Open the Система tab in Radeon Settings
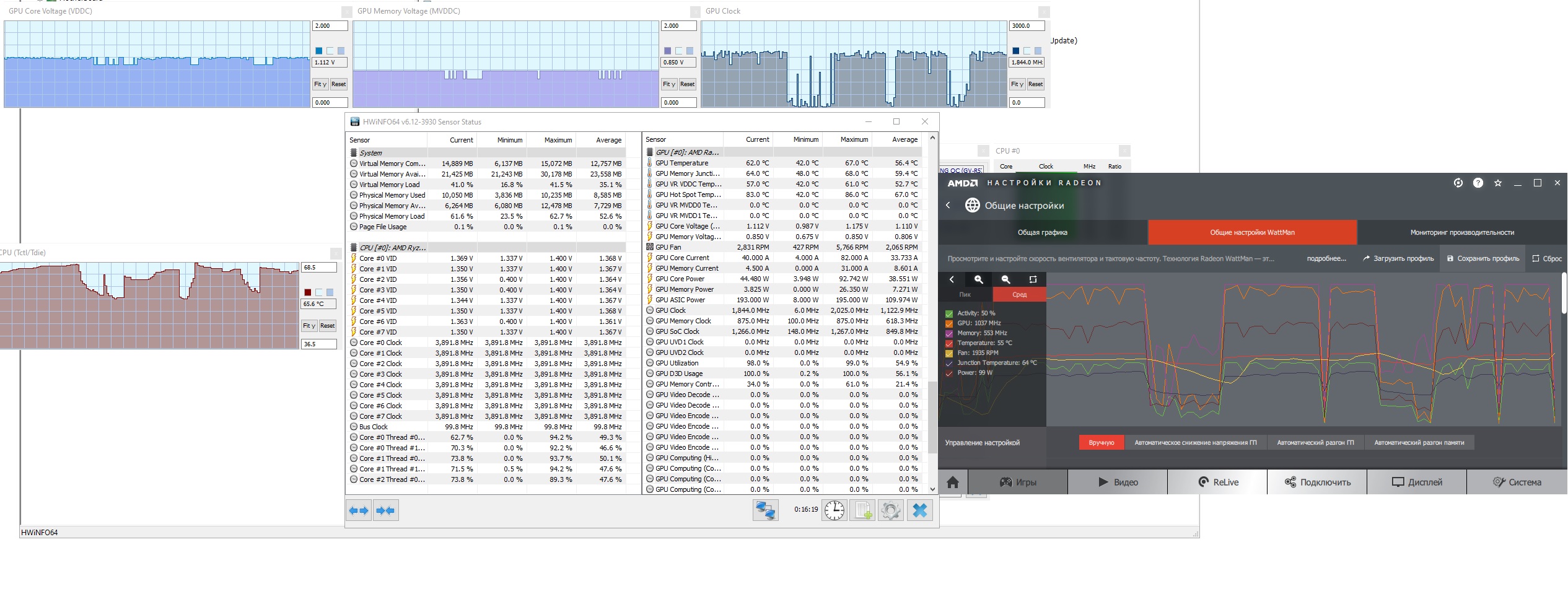 pyautogui.click(x=1517, y=482)
